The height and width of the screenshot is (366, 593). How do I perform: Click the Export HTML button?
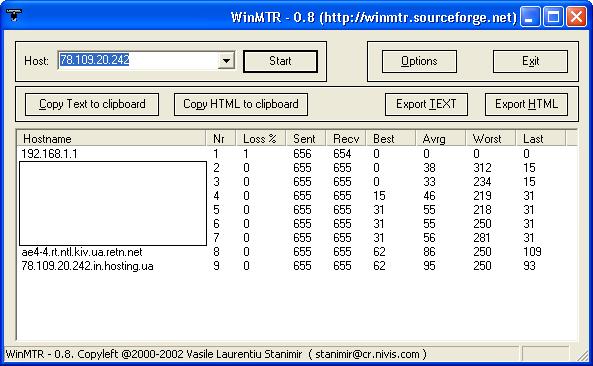pos(526,104)
